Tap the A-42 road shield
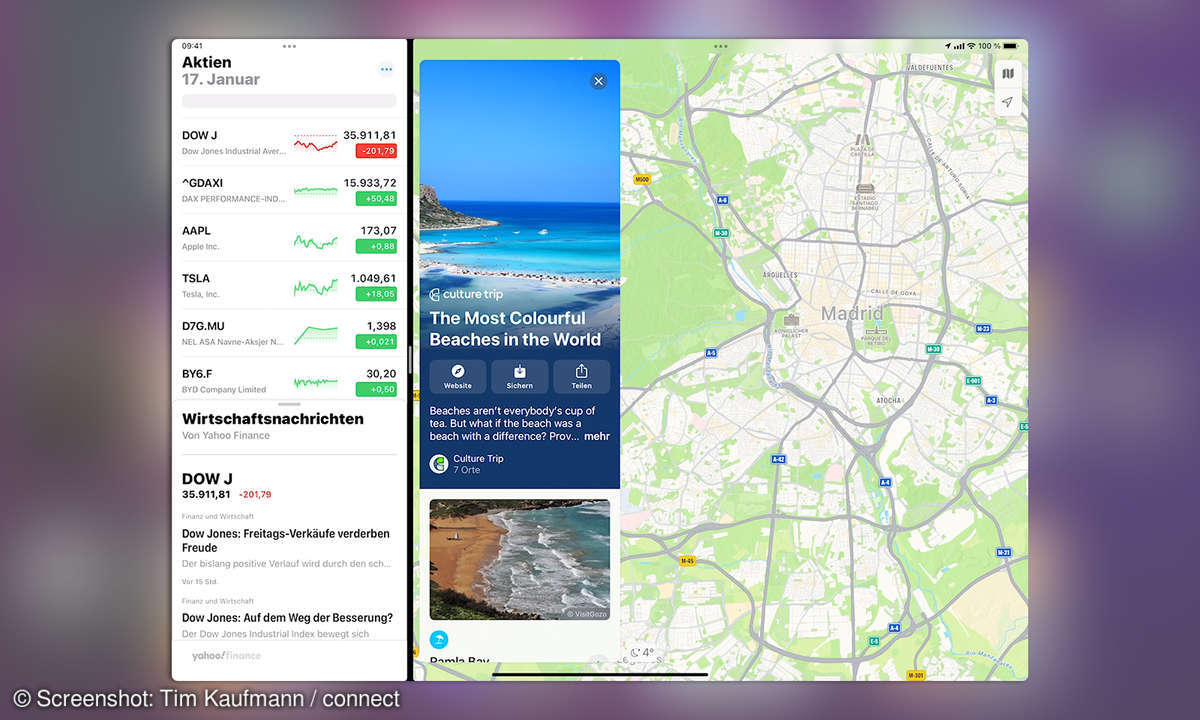Screen dimensions: 1200x720 (779, 459)
